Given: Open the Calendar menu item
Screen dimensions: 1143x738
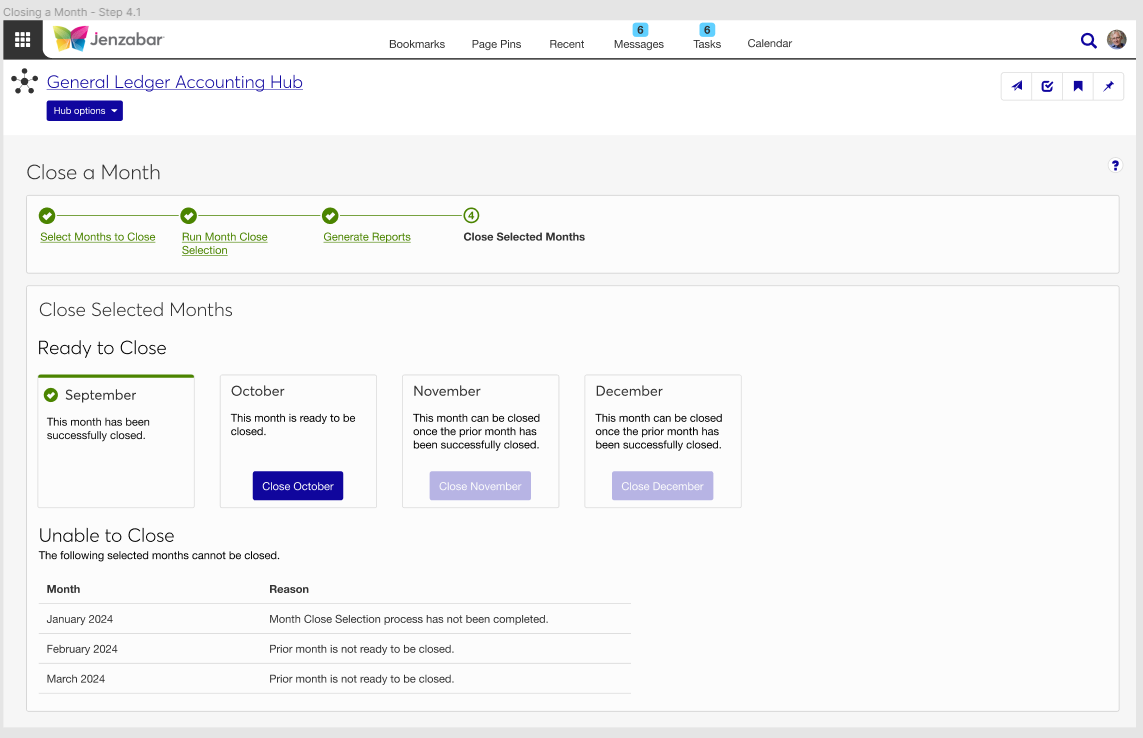Looking at the screenshot, I should [x=770, y=44].
